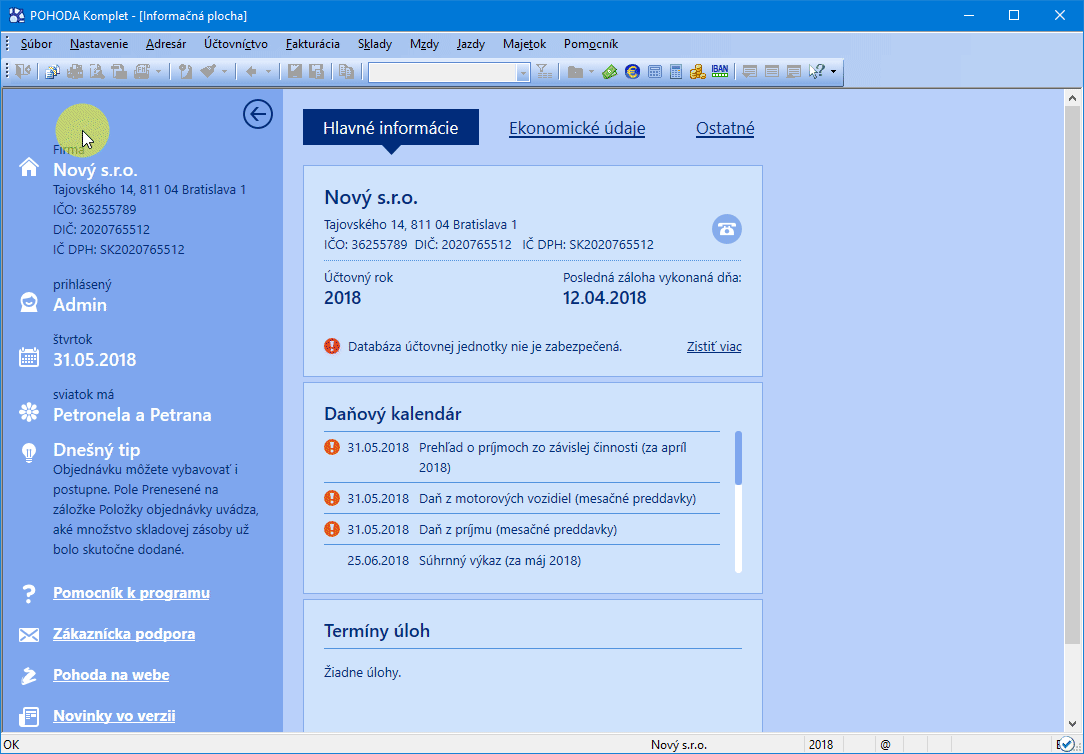Click the IBAN toolbar icon
Image resolution: width=1084 pixels, height=754 pixels.
pos(720,71)
